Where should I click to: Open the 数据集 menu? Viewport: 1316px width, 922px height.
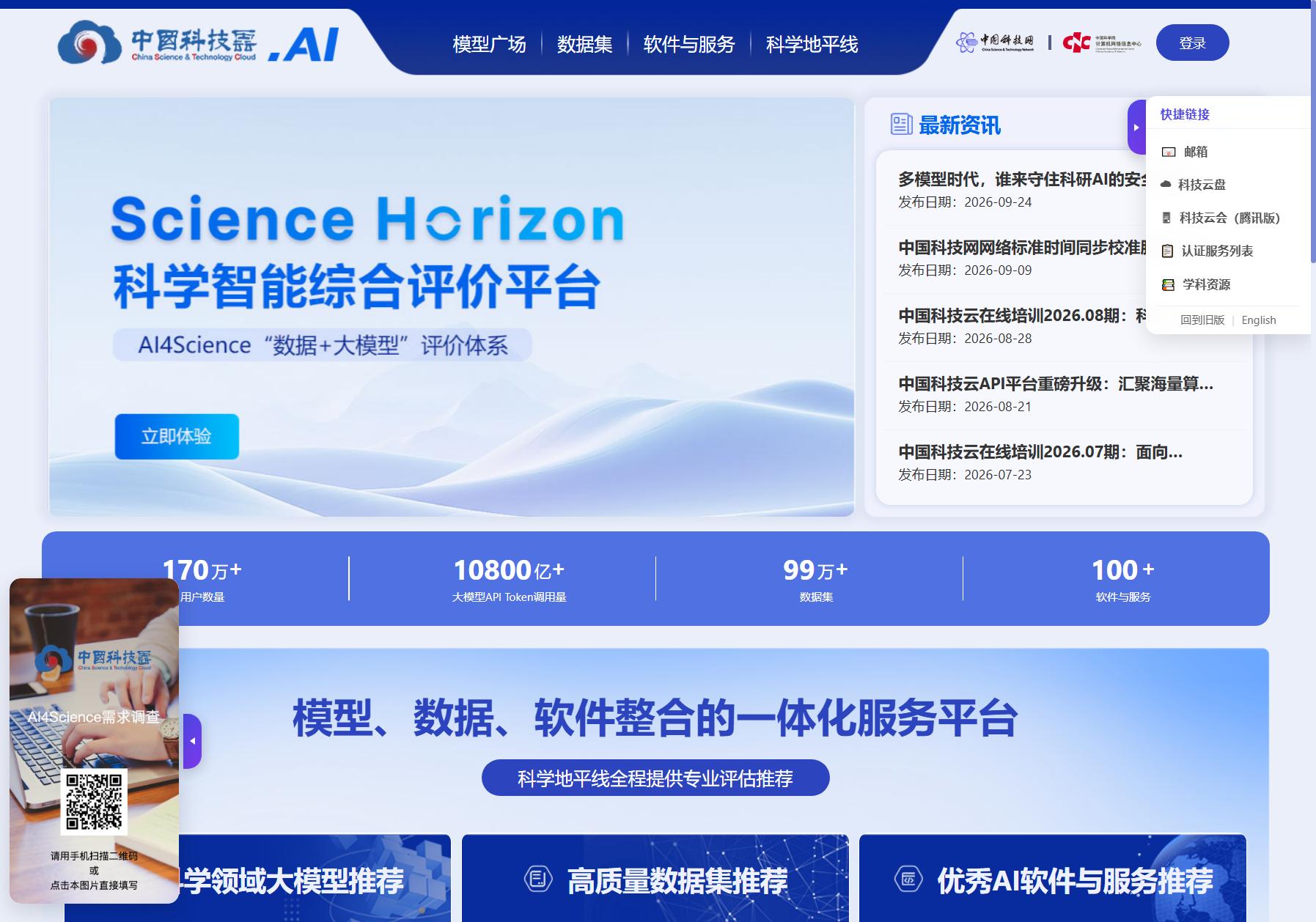584,44
